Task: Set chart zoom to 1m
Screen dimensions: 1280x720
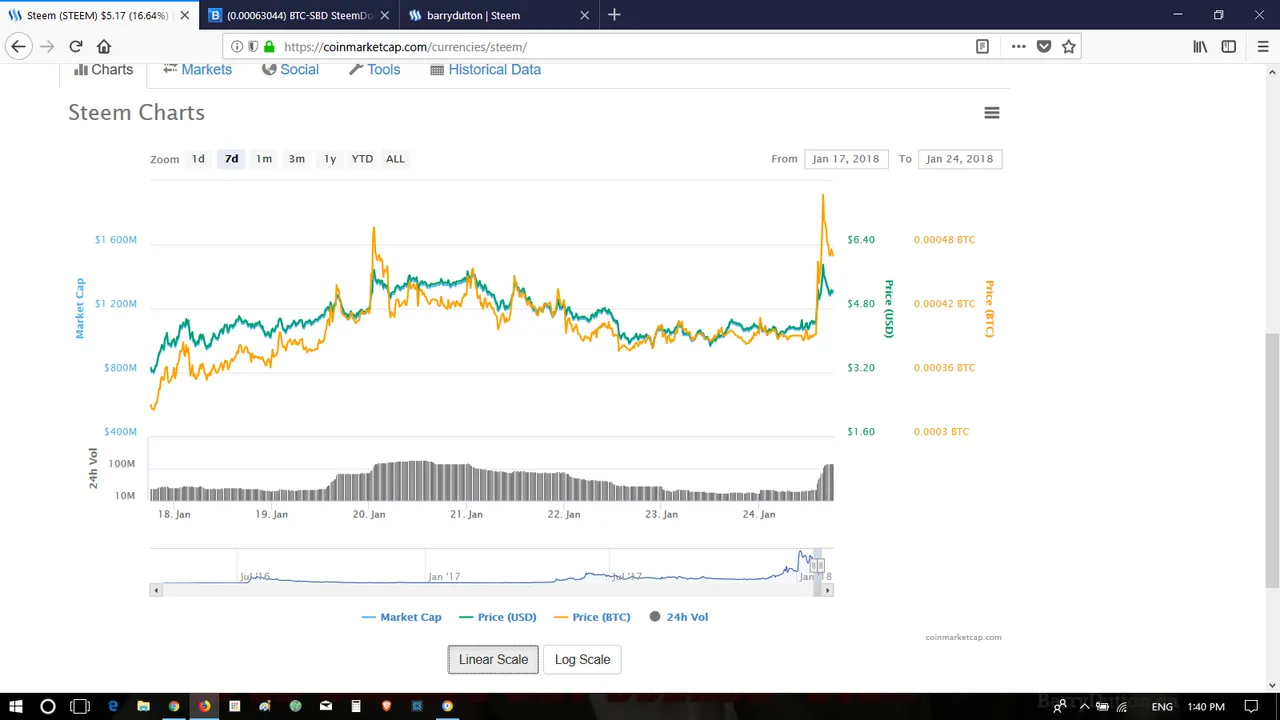Action: click(x=264, y=159)
